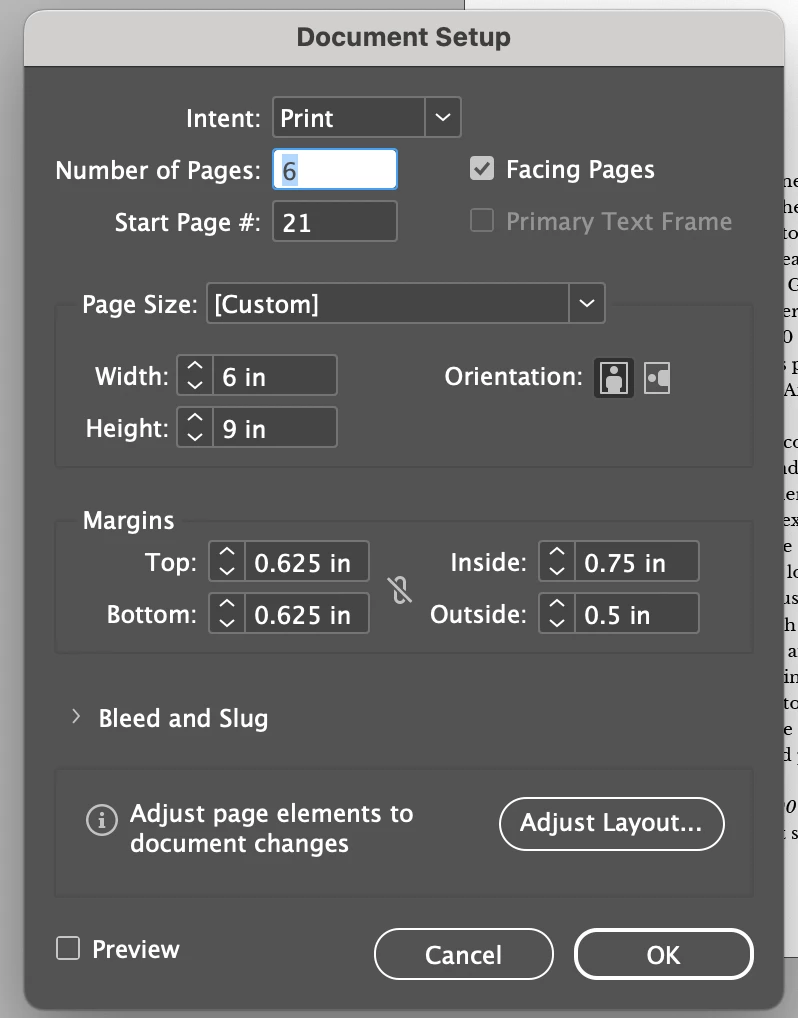
Task: Decrease Inside margin with down stepper
Action: coord(556,571)
